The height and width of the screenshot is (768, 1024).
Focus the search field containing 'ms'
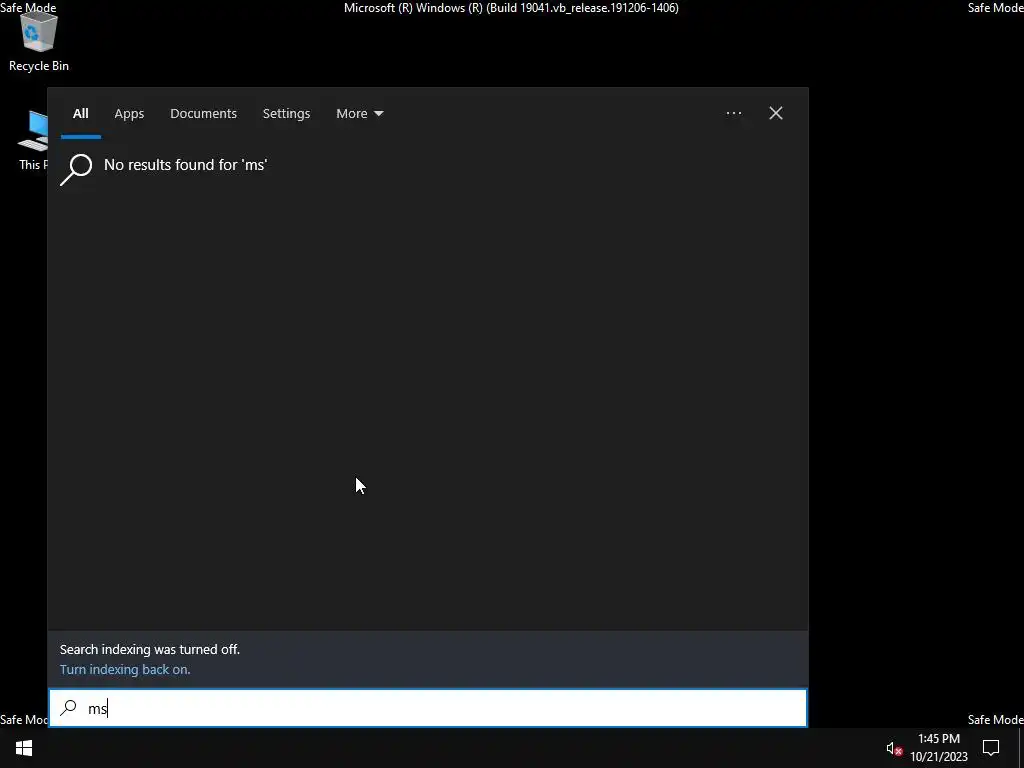(428, 708)
